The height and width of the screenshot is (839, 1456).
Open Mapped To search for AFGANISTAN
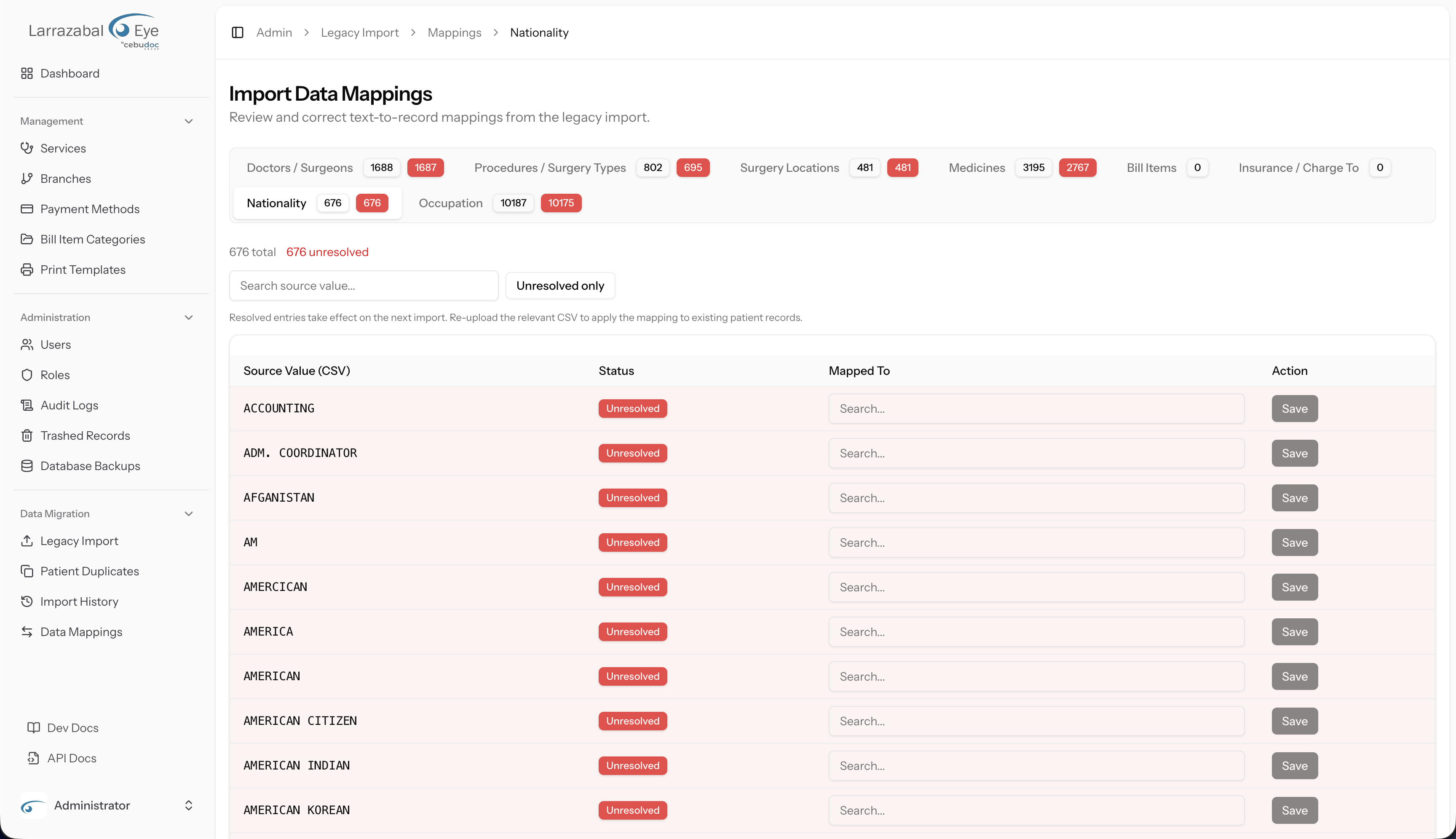pos(1036,498)
